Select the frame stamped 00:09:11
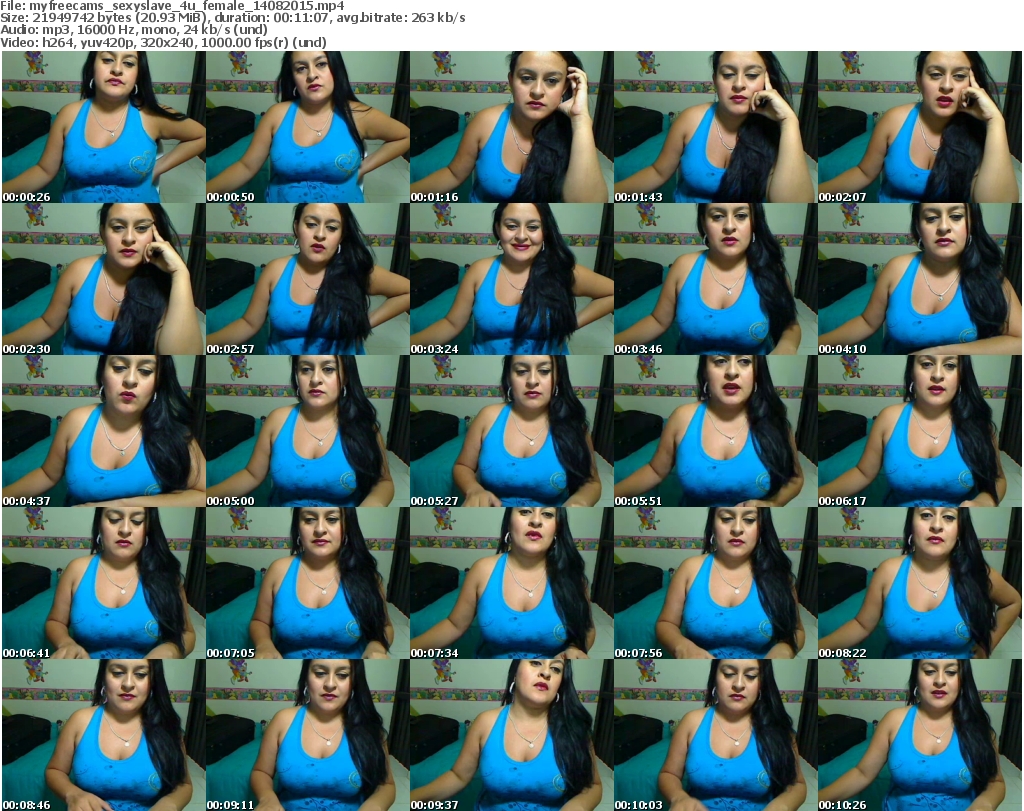This screenshot has height=811, width=1024. click(x=308, y=735)
